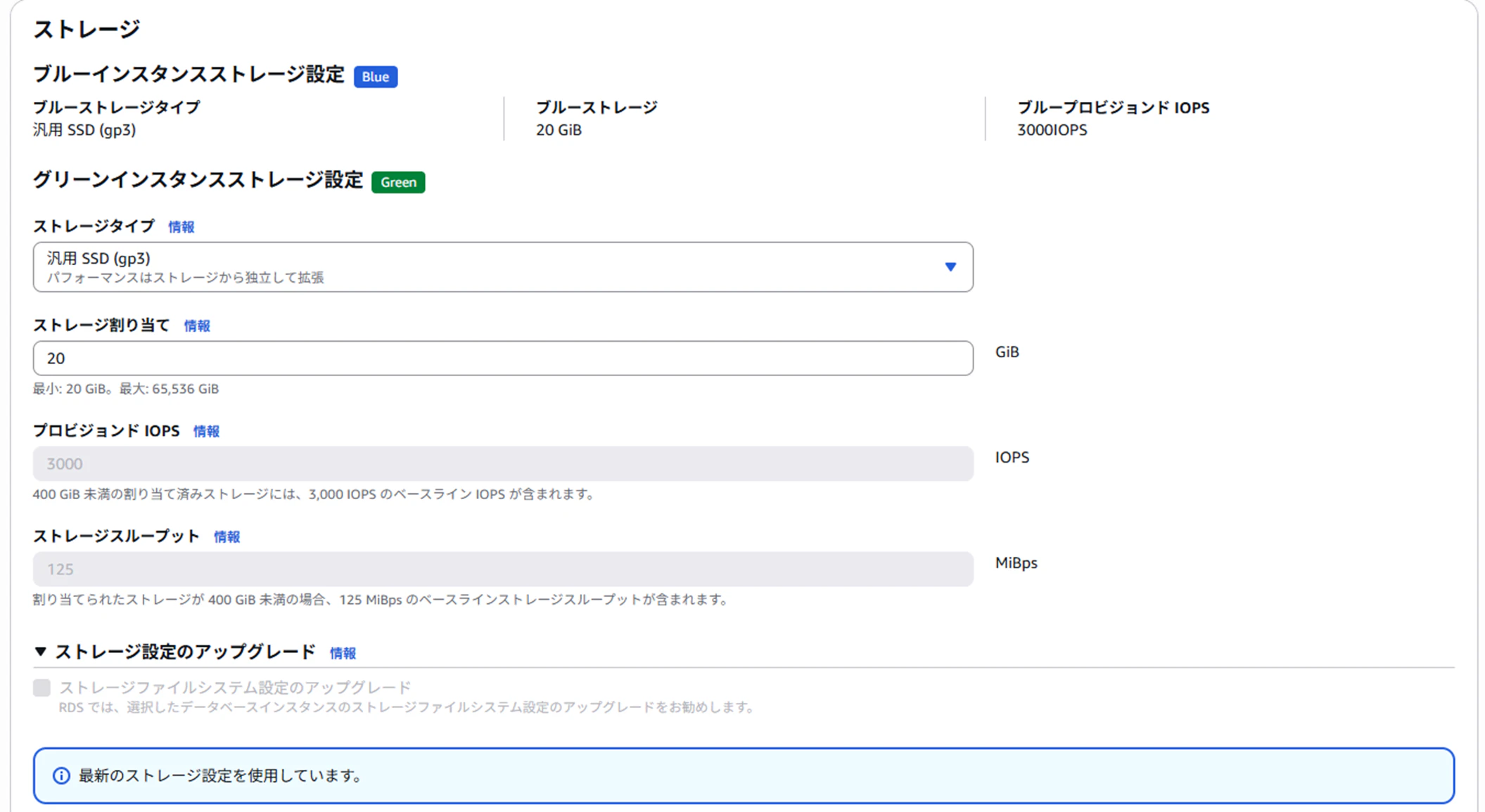Click 情報 next to ストレージ設定のアップグレード
1485x812 pixels.
point(343,654)
